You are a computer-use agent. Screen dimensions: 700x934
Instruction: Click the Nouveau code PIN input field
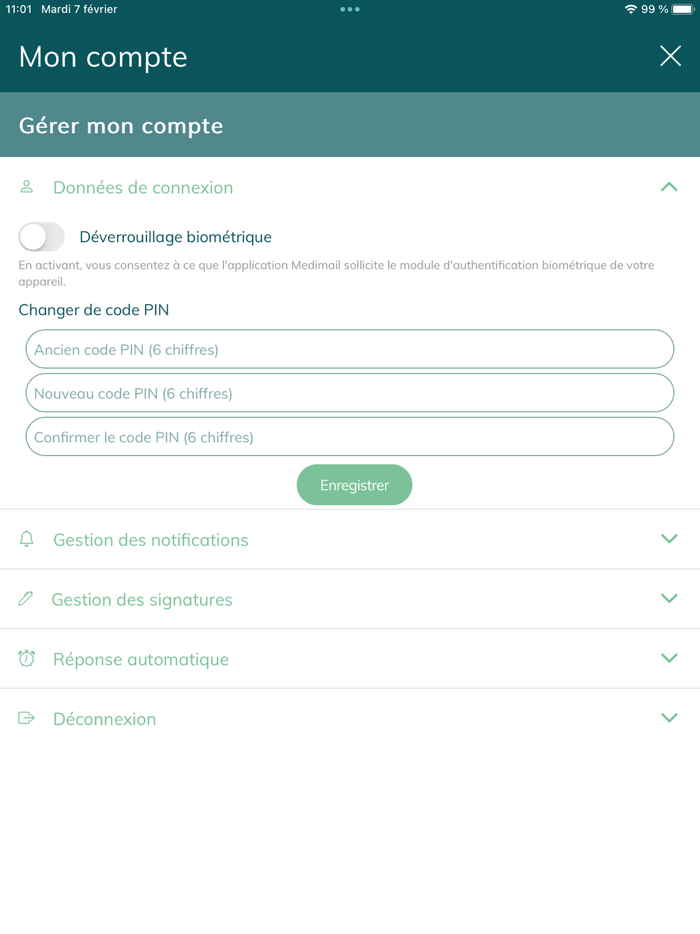(x=350, y=392)
